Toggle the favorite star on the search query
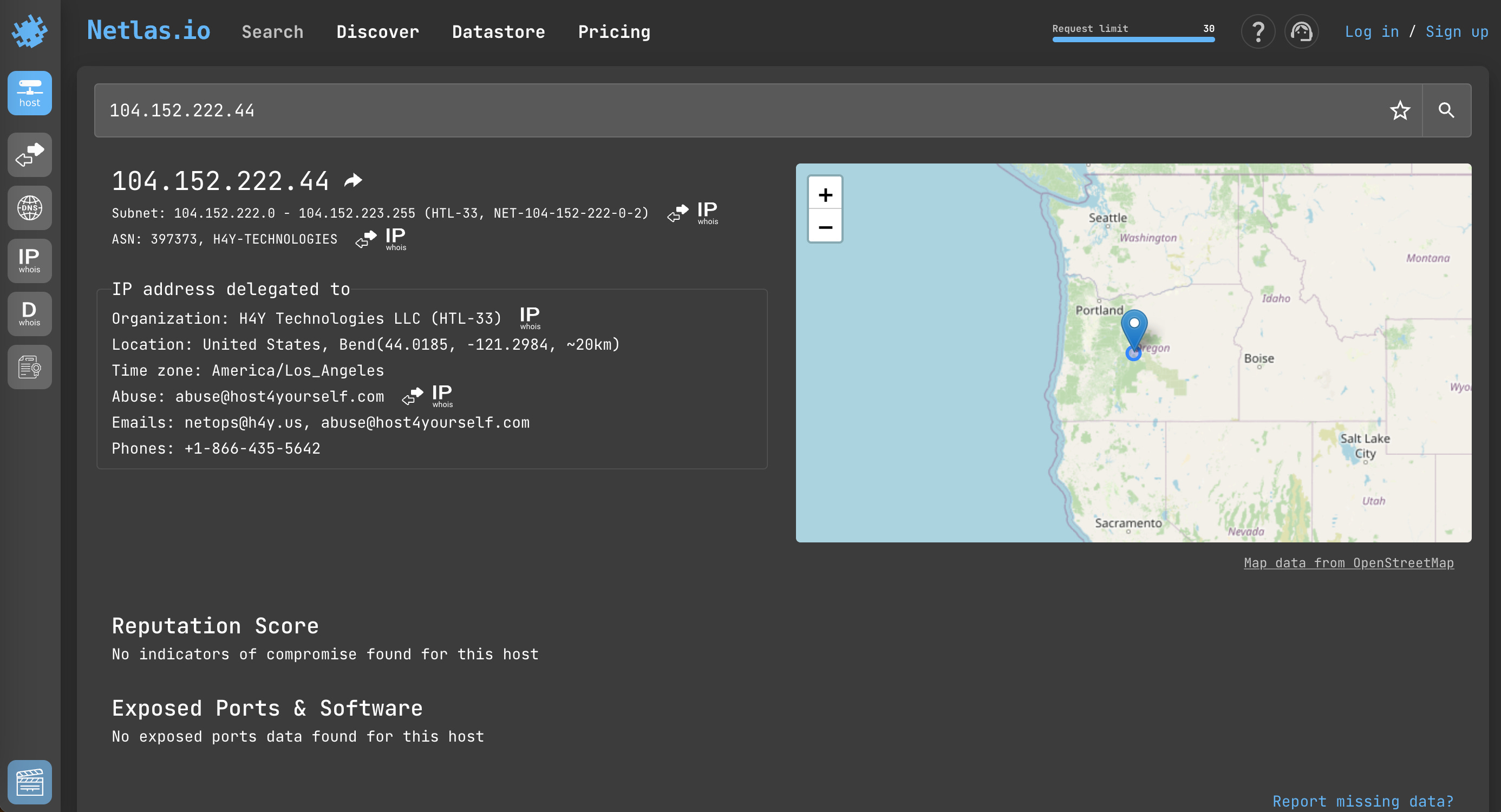This screenshot has height=812, width=1501. pos(1401,110)
